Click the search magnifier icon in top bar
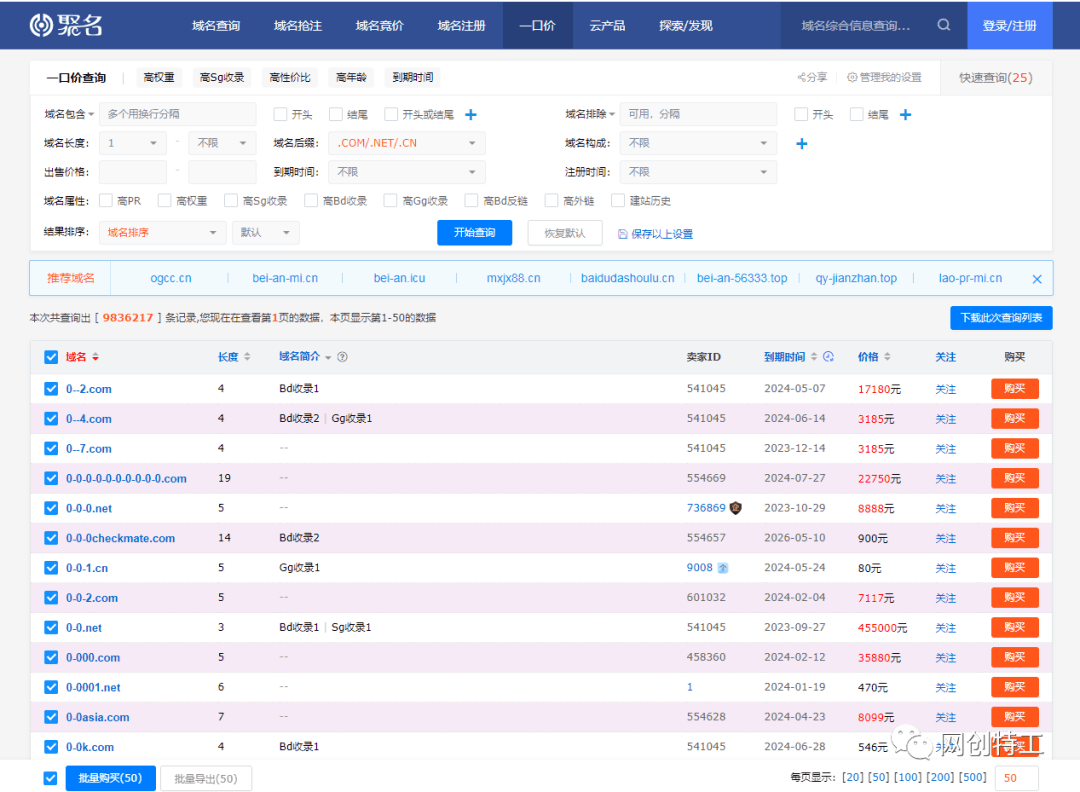This screenshot has width=1080, height=792. pyautogui.click(x=943, y=25)
